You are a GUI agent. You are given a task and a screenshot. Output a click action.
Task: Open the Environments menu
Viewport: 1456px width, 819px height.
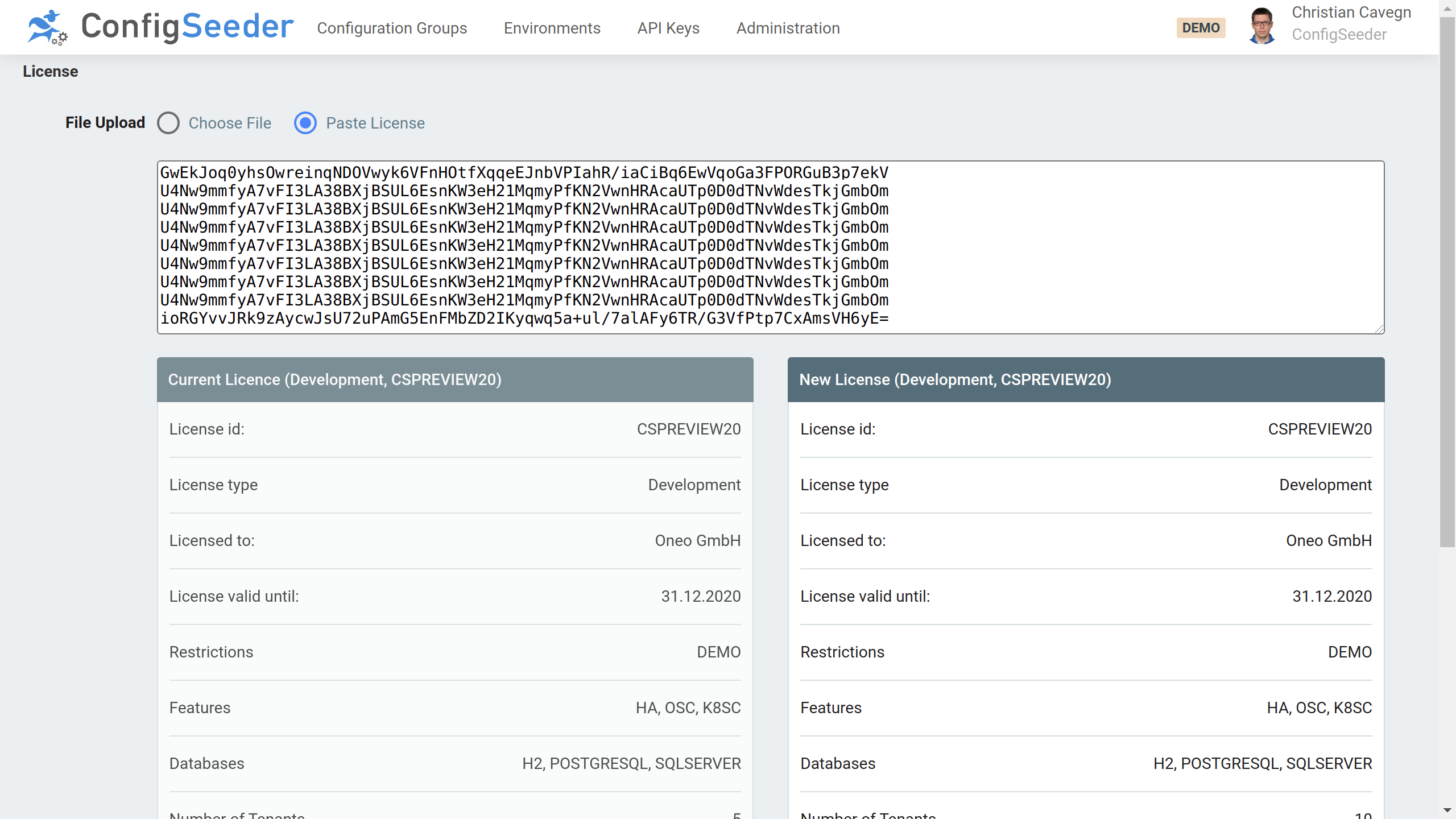tap(552, 28)
